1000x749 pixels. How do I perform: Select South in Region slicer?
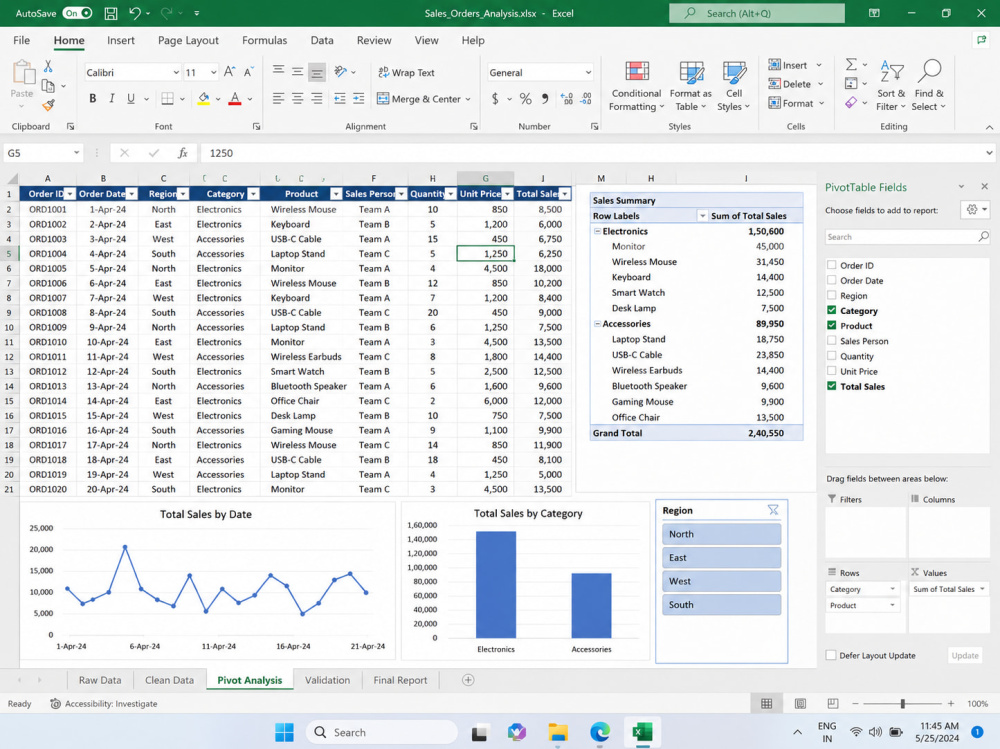[x=721, y=605]
